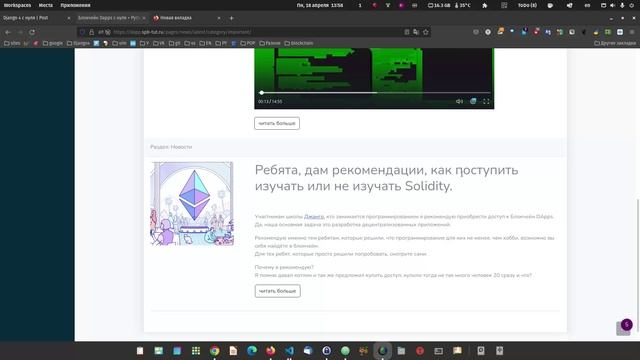Open the Solidity article headline
The image size is (640, 360).
click(x=386, y=178)
